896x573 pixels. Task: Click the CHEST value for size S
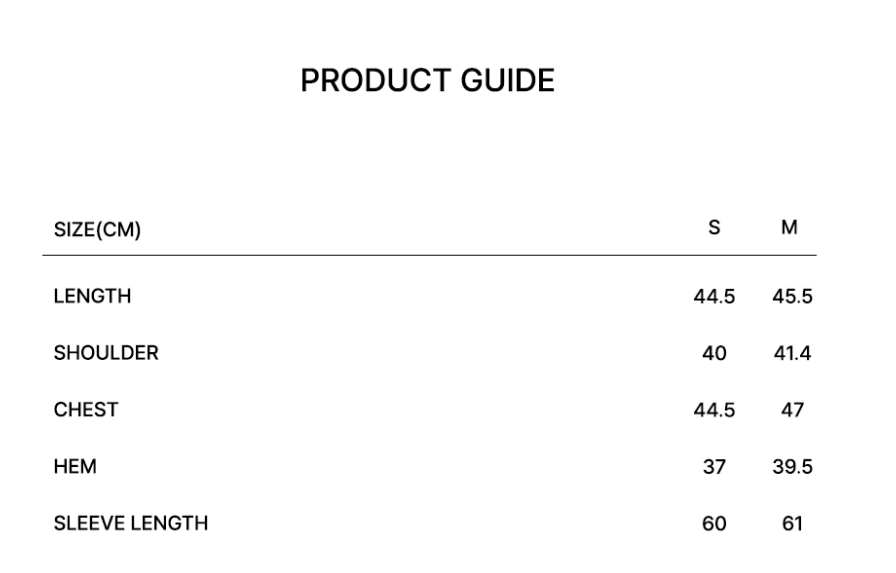(x=714, y=410)
